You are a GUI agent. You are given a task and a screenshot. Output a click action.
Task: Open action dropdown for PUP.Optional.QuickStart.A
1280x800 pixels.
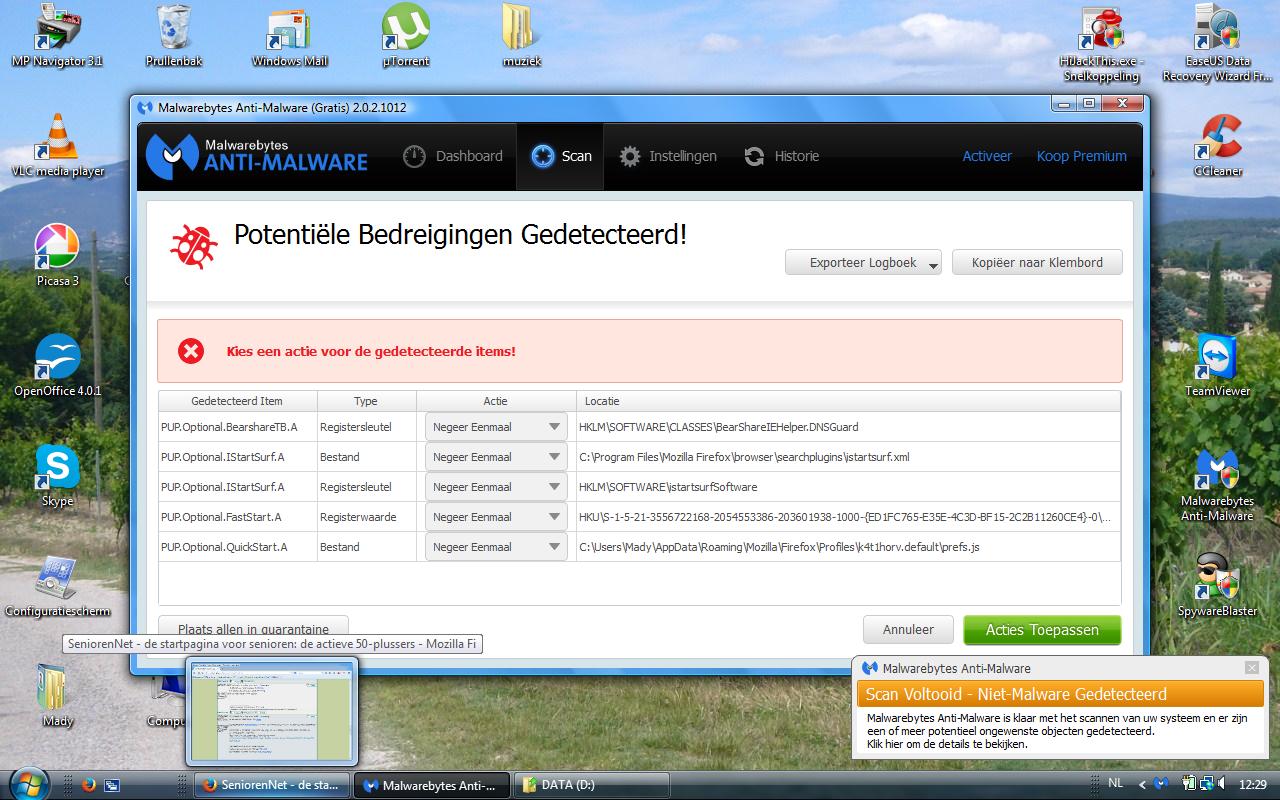(496, 547)
